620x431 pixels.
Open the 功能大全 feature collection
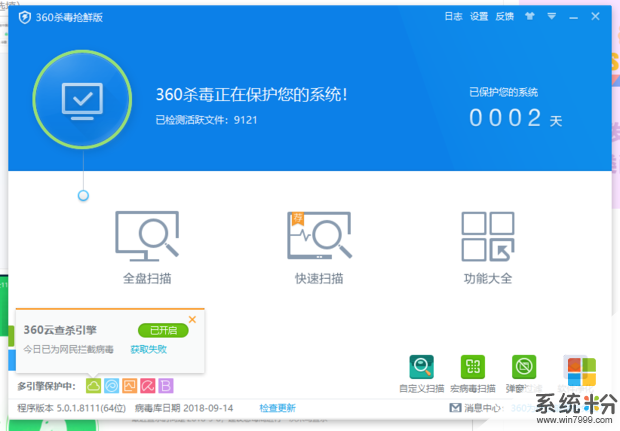coord(488,248)
